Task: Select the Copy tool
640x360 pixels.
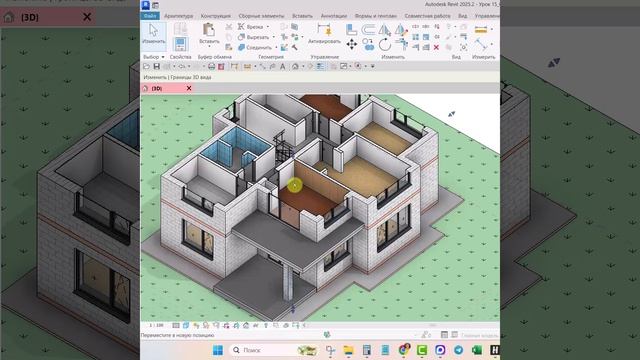Action: [368, 44]
